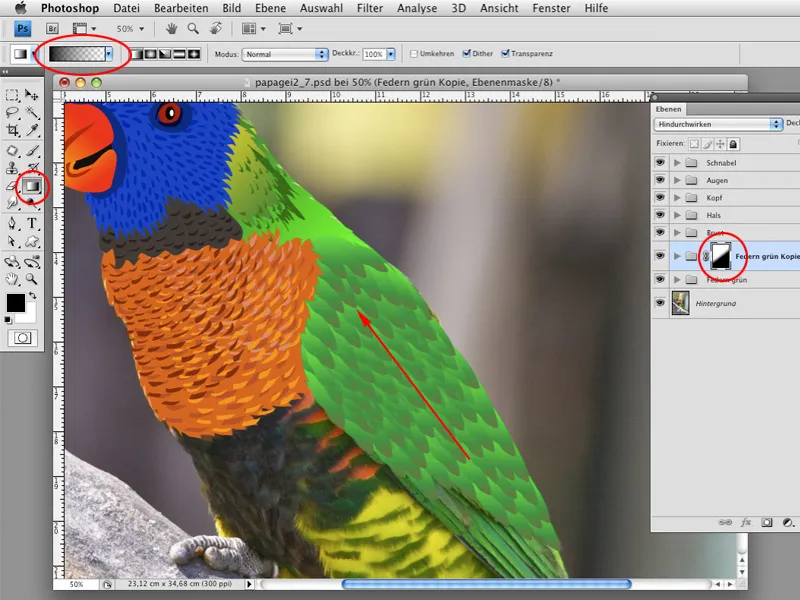Select the Gradient tool in the toolbox

tap(32, 185)
